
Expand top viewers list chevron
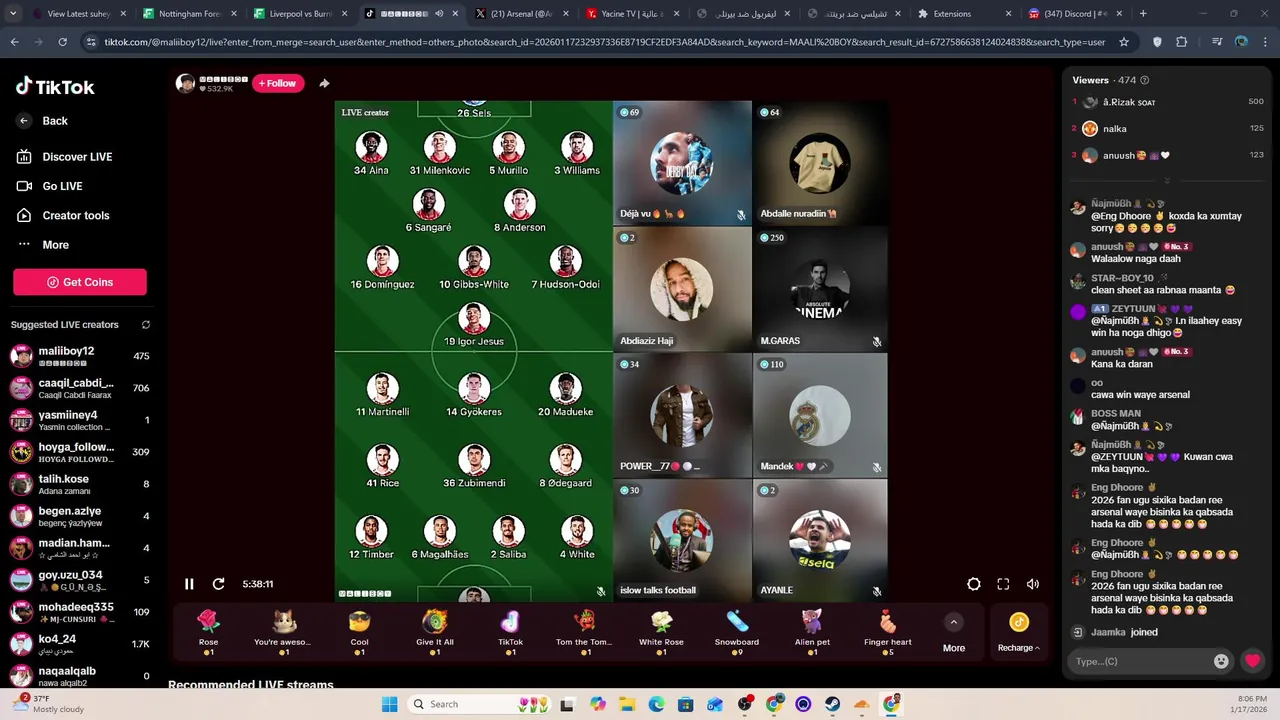click(x=1166, y=180)
